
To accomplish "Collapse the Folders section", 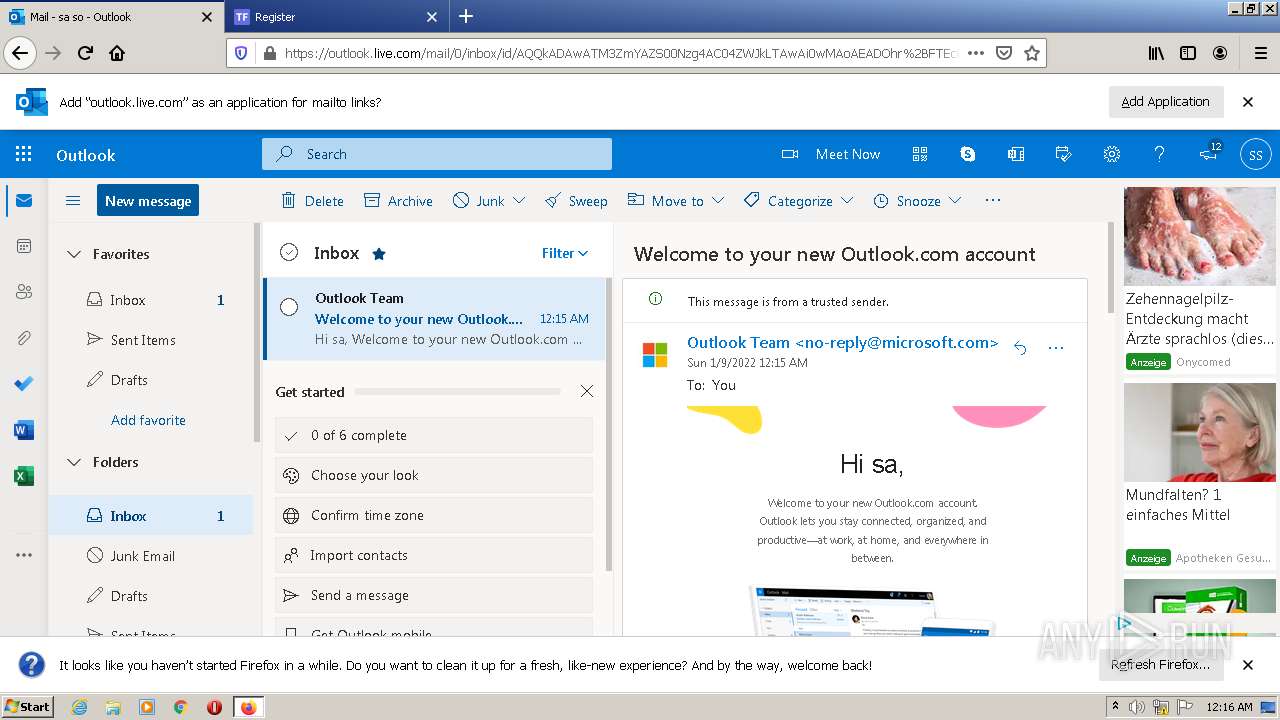I will coord(73,462).
